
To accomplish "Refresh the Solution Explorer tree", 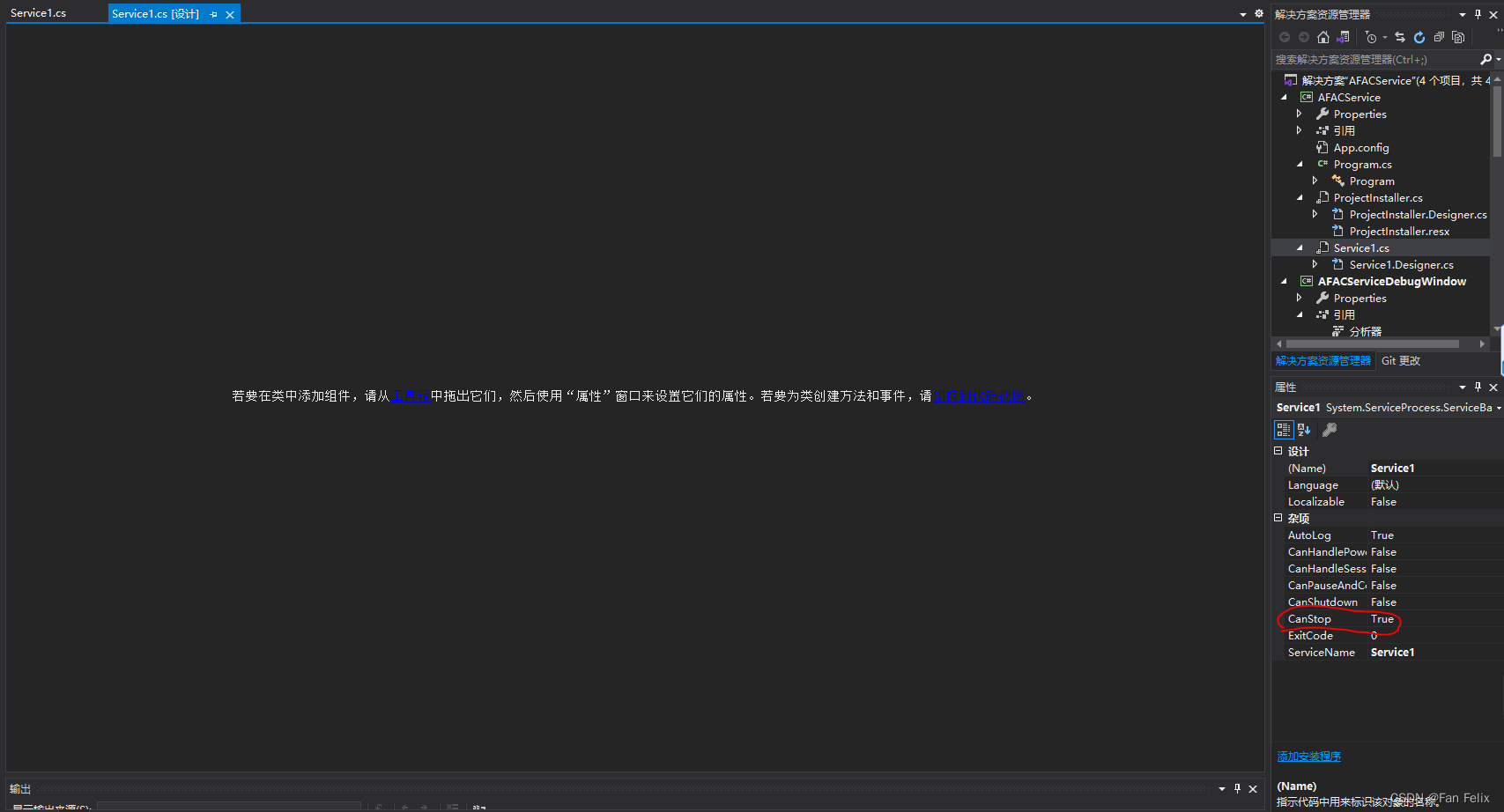I will click(x=1419, y=37).
